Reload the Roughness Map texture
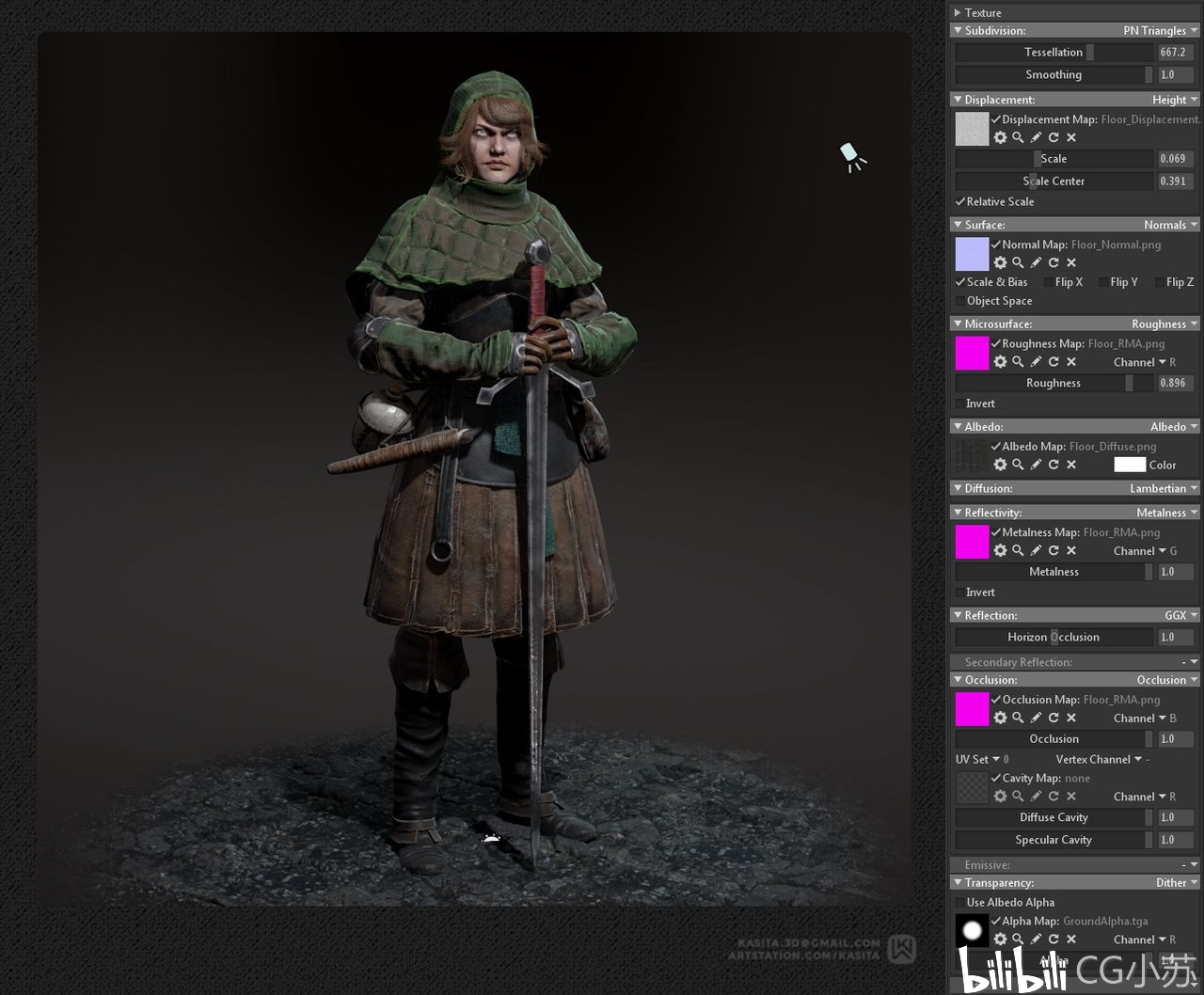Image resolution: width=1204 pixels, height=995 pixels. (x=1053, y=362)
